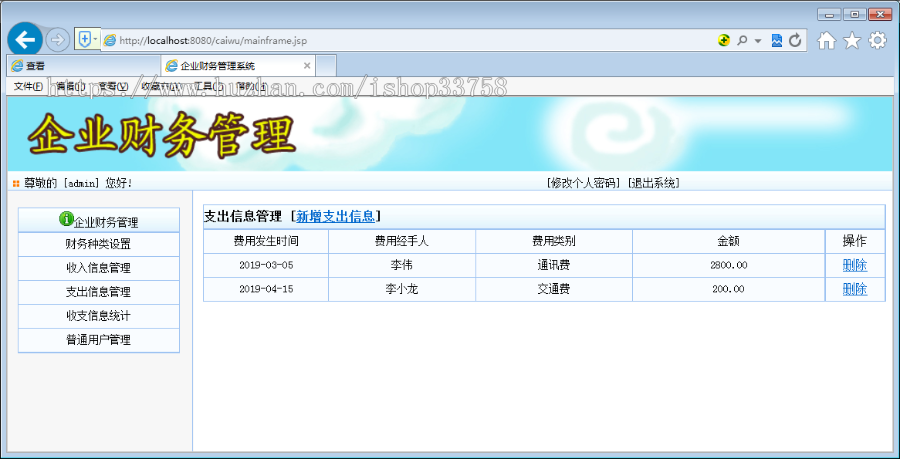Click the 费用类别 column header
This screenshot has width=900, height=459.
tap(554, 242)
